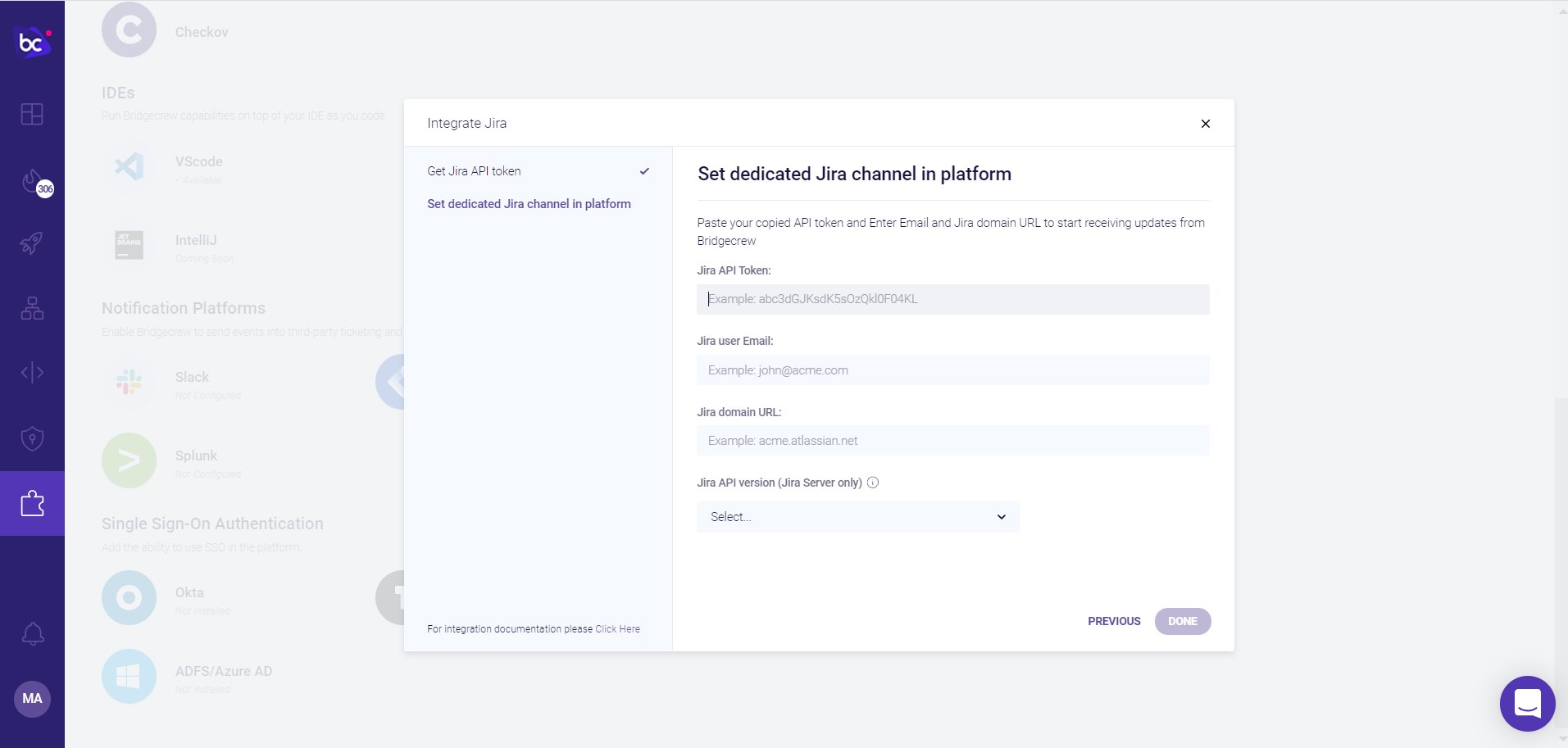
Task: Go to Get Jira API token step
Action: click(474, 171)
